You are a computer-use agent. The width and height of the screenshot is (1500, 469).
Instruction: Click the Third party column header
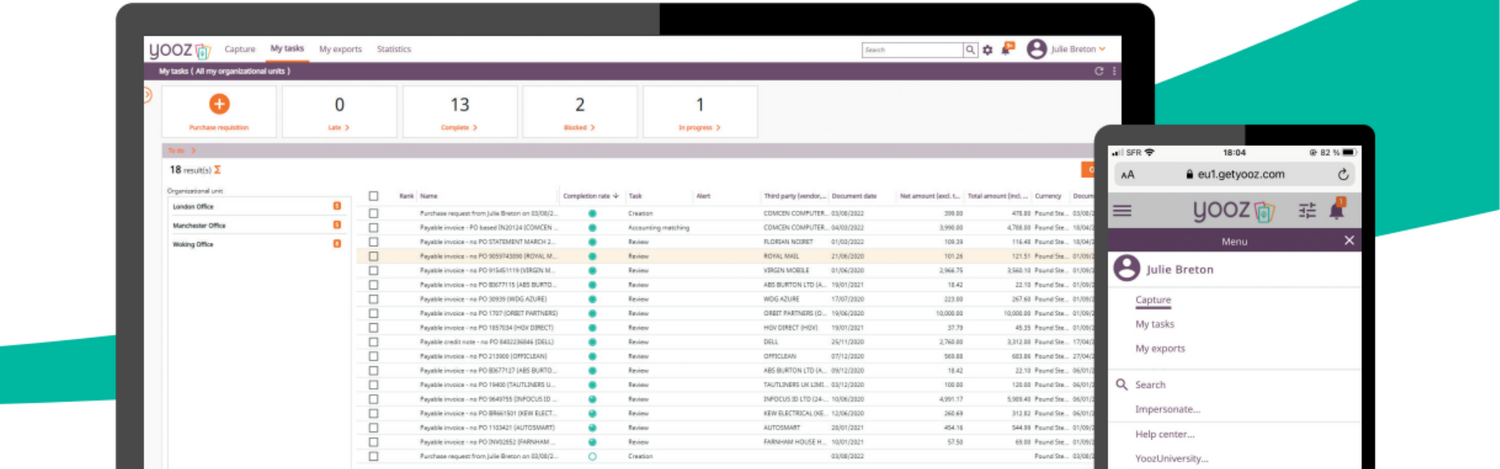(795, 196)
